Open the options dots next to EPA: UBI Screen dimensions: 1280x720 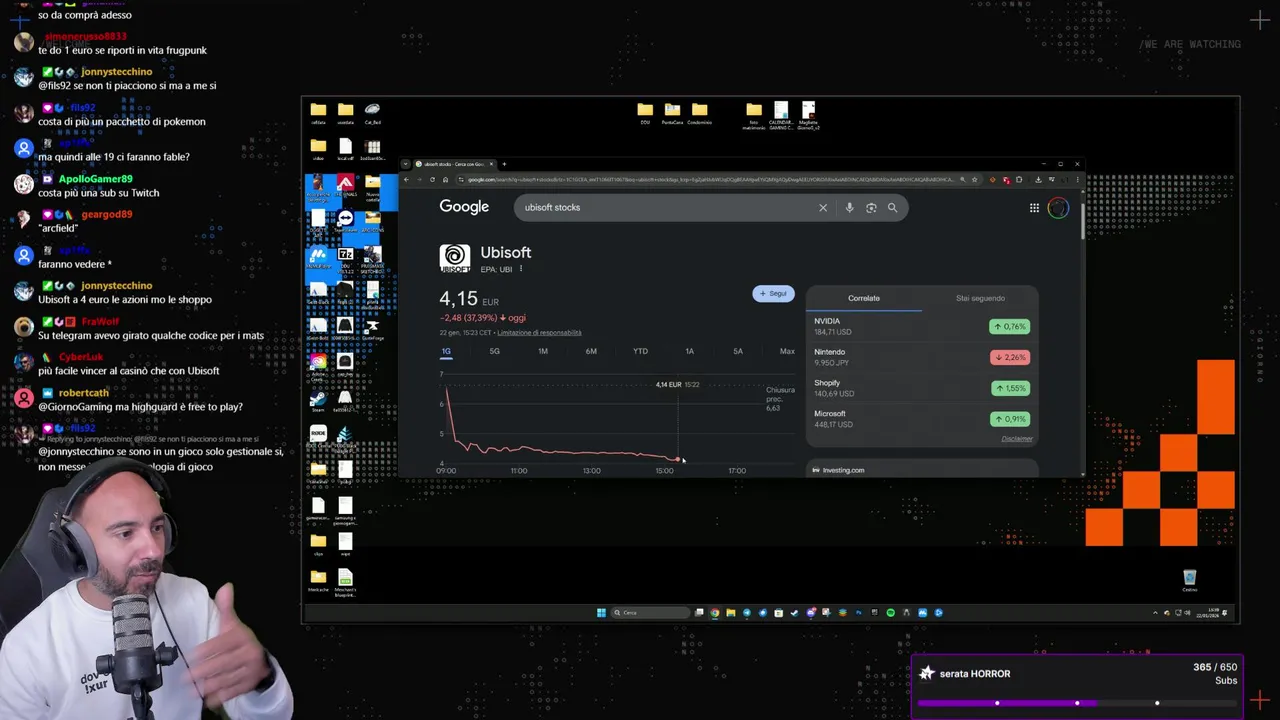pyautogui.click(x=521, y=269)
